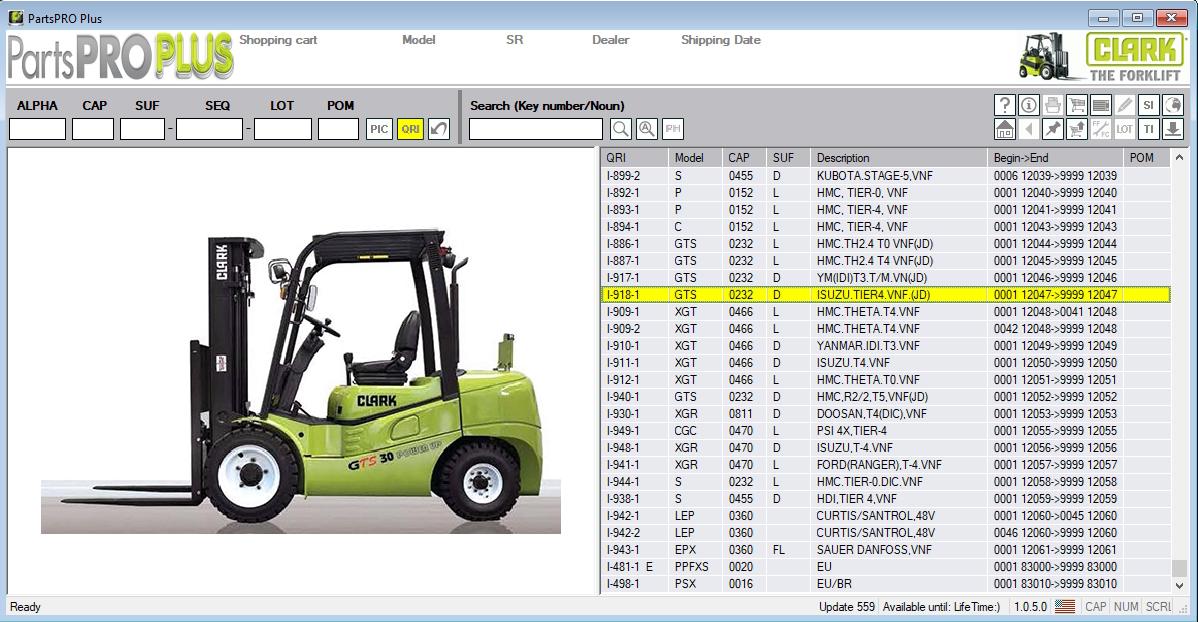Click the undo arrow icon

click(439, 129)
